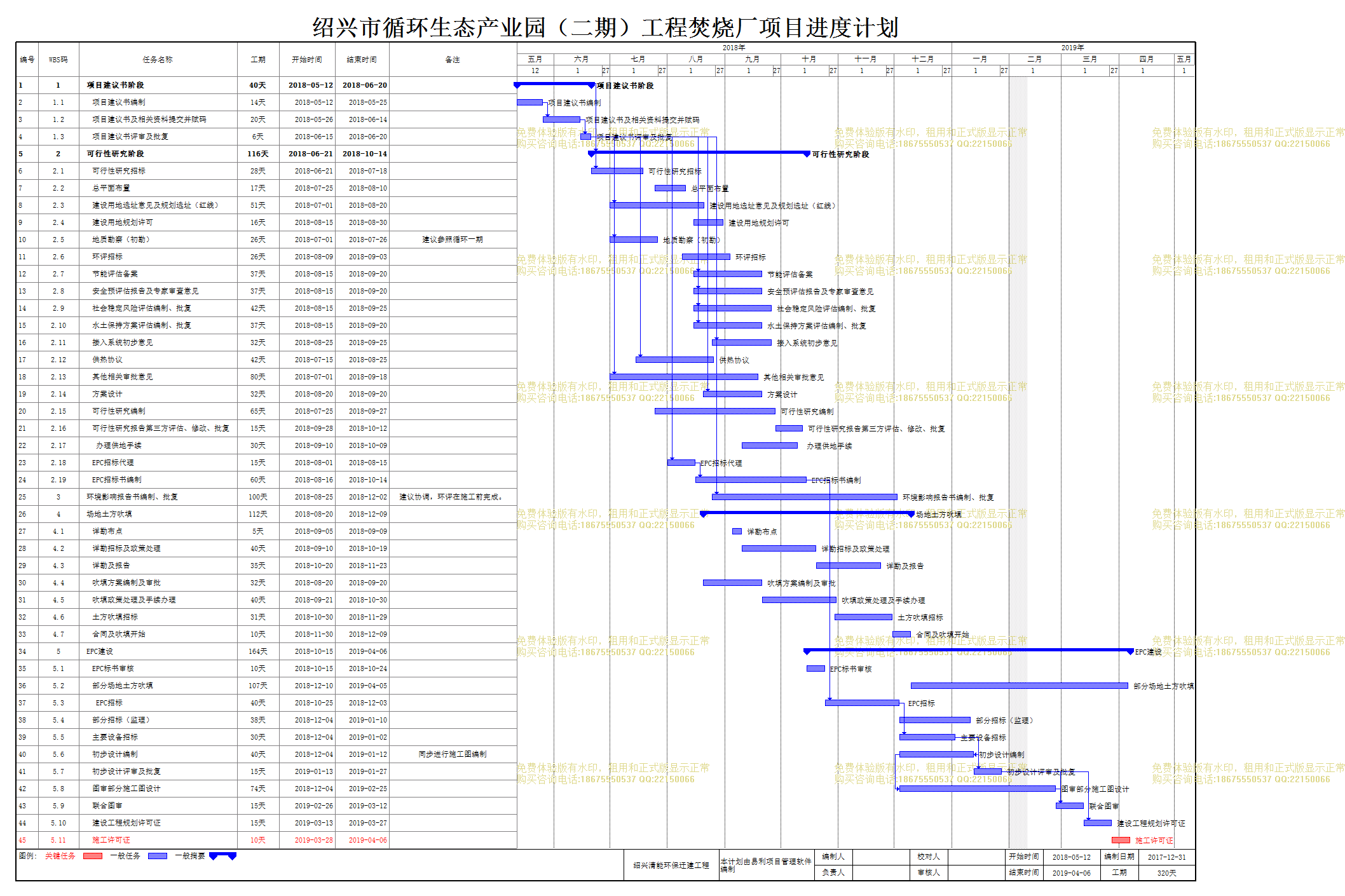The height and width of the screenshot is (896, 1345).
Task: Click the blue bar for 项目建议书编制
Action: click(529, 102)
